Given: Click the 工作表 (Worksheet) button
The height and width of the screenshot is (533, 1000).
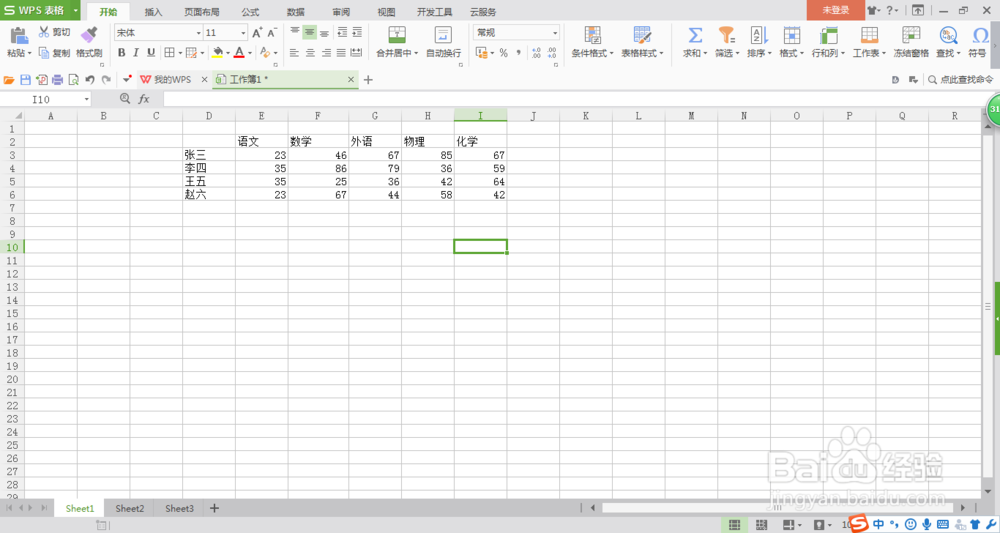Looking at the screenshot, I should (x=869, y=41).
